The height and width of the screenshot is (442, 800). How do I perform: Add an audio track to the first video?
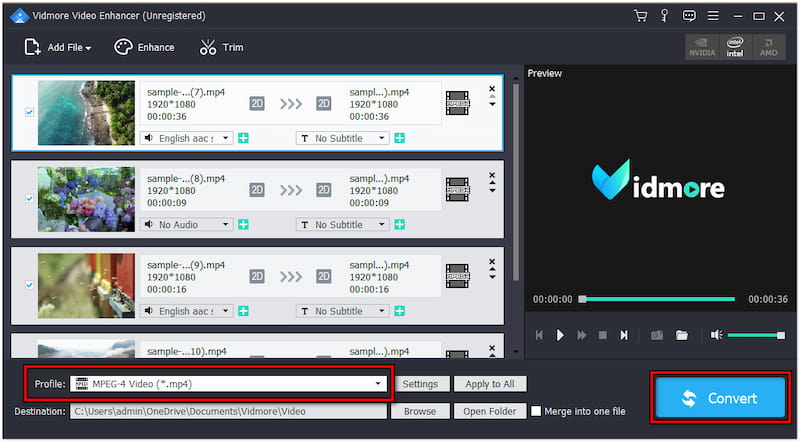pos(244,138)
